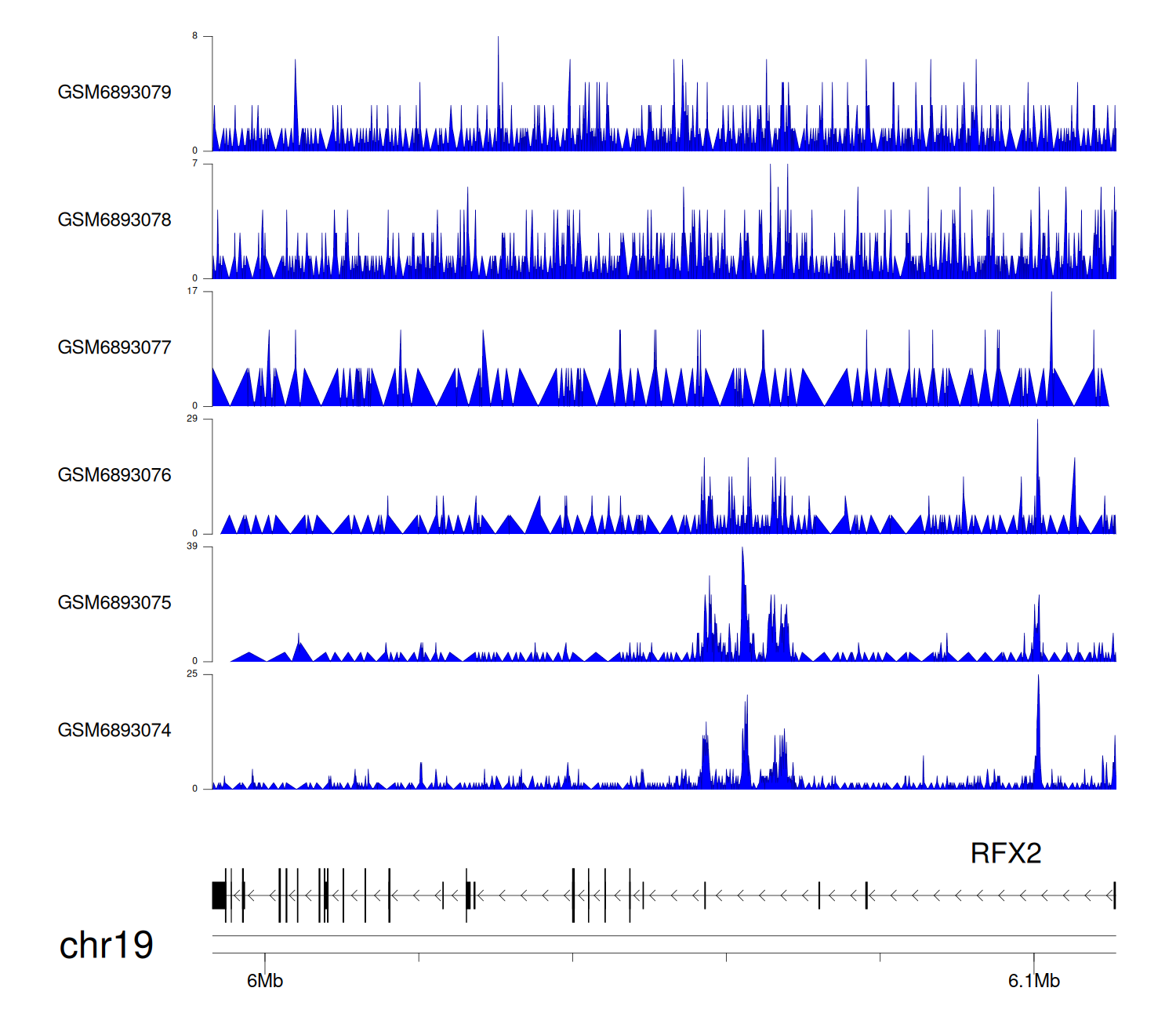The width and height of the screenshot is (1176, 1035).
Task: Click the y-axis maximum value 29
Action: click(x=192, y=419)
